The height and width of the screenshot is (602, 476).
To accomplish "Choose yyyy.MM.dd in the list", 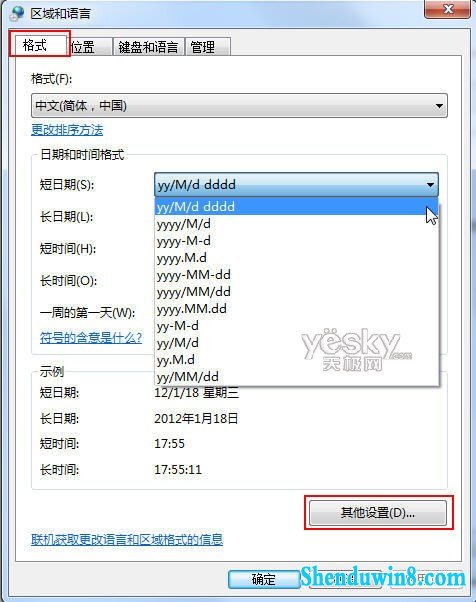I will tap(296, 308).
